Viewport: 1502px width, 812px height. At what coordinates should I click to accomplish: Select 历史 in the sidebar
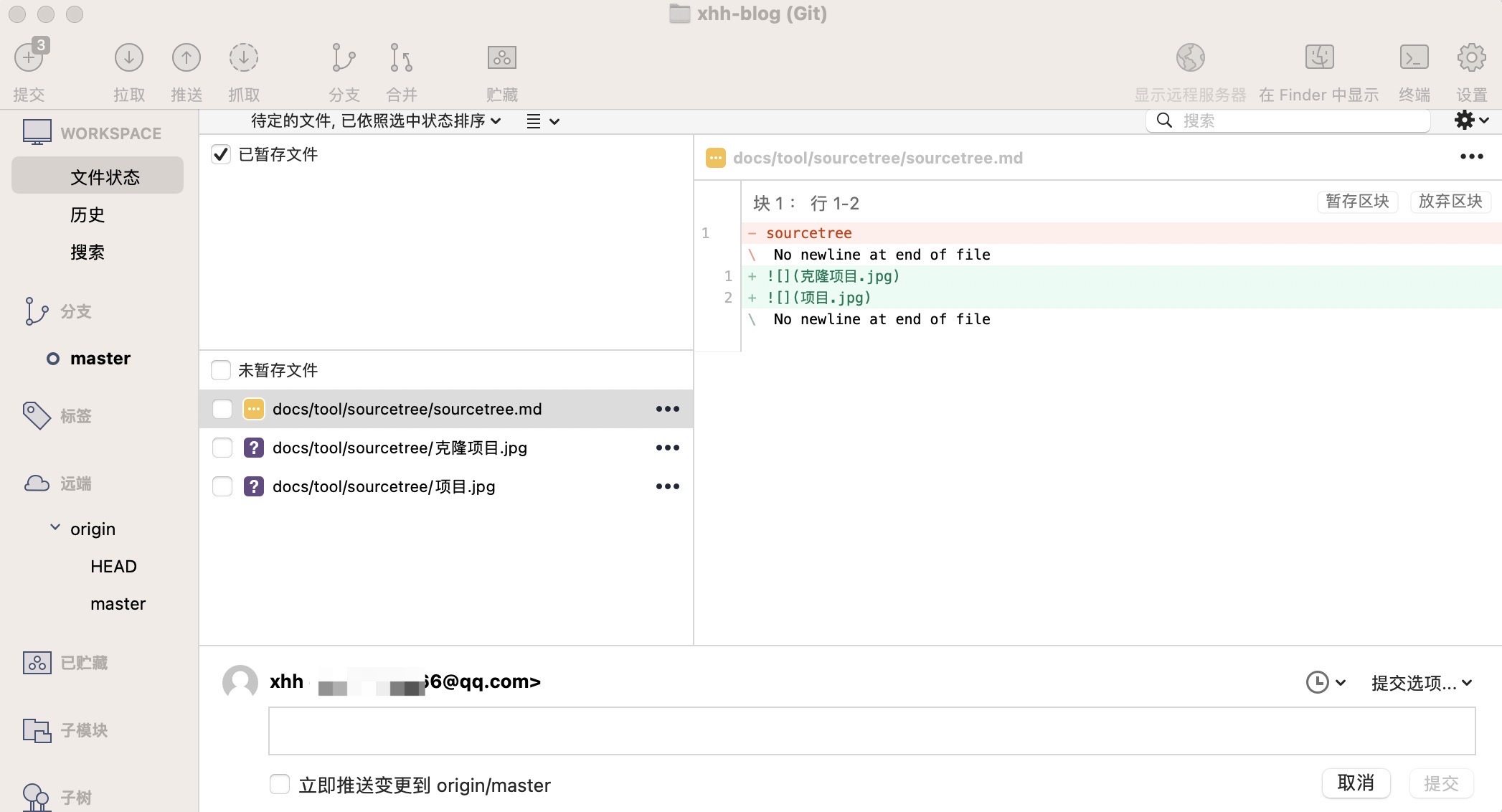click(x=88, y=214)
